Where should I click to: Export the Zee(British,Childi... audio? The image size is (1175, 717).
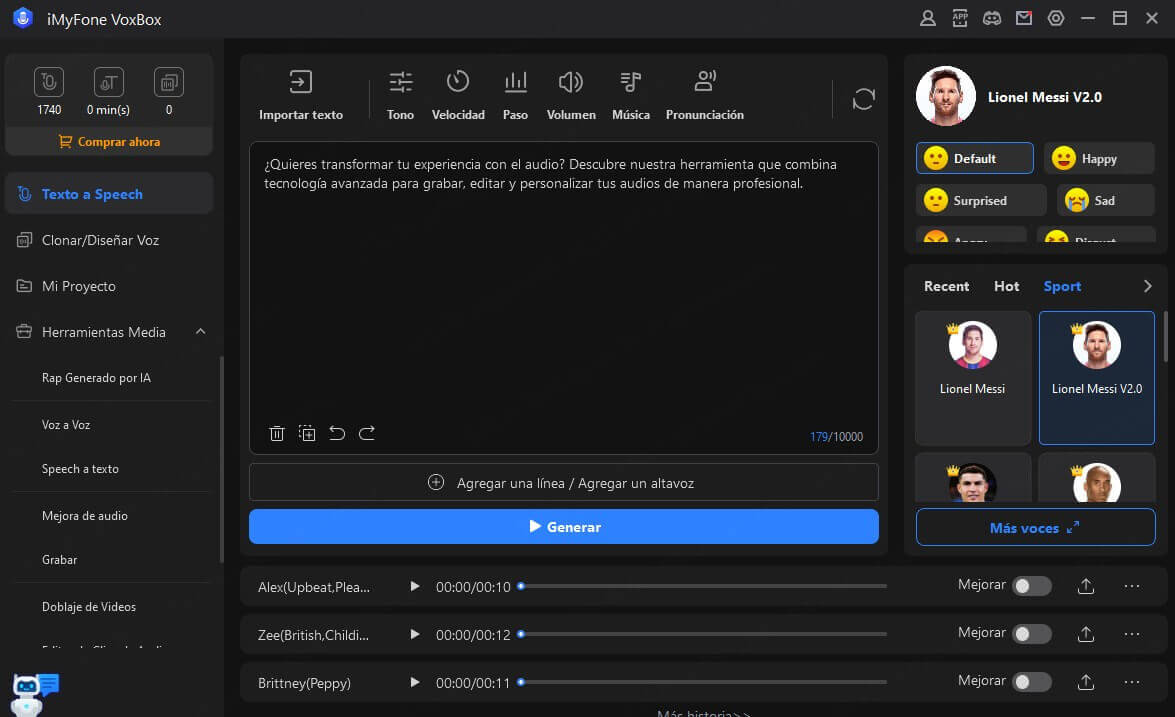point(1086,634)
